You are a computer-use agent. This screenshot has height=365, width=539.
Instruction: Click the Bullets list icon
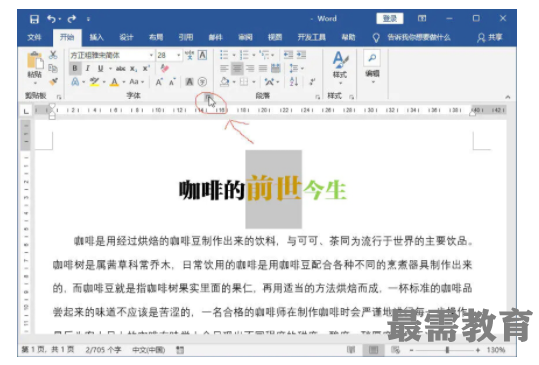224,55
